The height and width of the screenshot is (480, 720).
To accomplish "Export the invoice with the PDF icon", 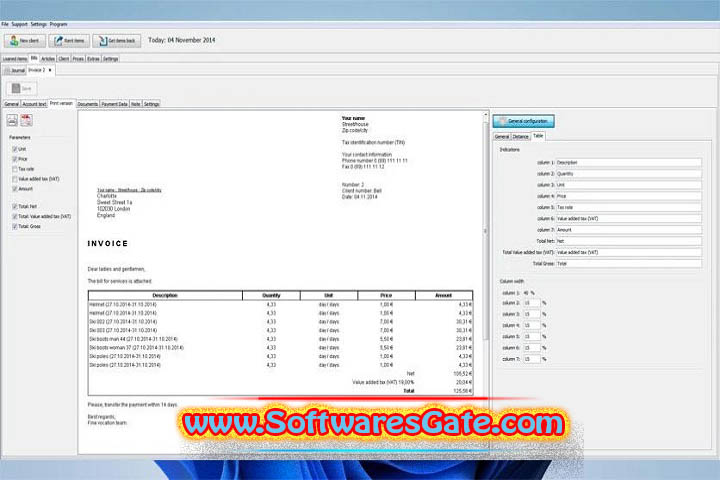I will click(27, 120).
